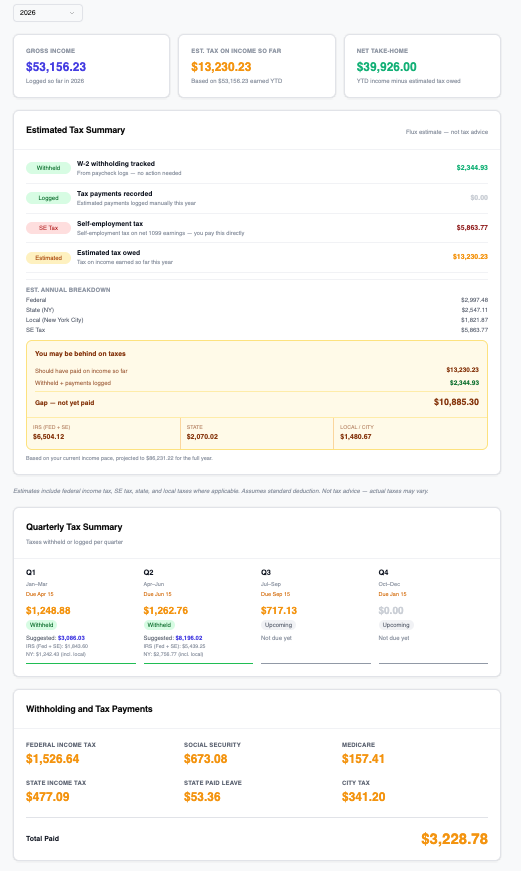Select the Self-employment tax row
The image size is (521, 871).
pyautogui.click(x=257, y=228)
